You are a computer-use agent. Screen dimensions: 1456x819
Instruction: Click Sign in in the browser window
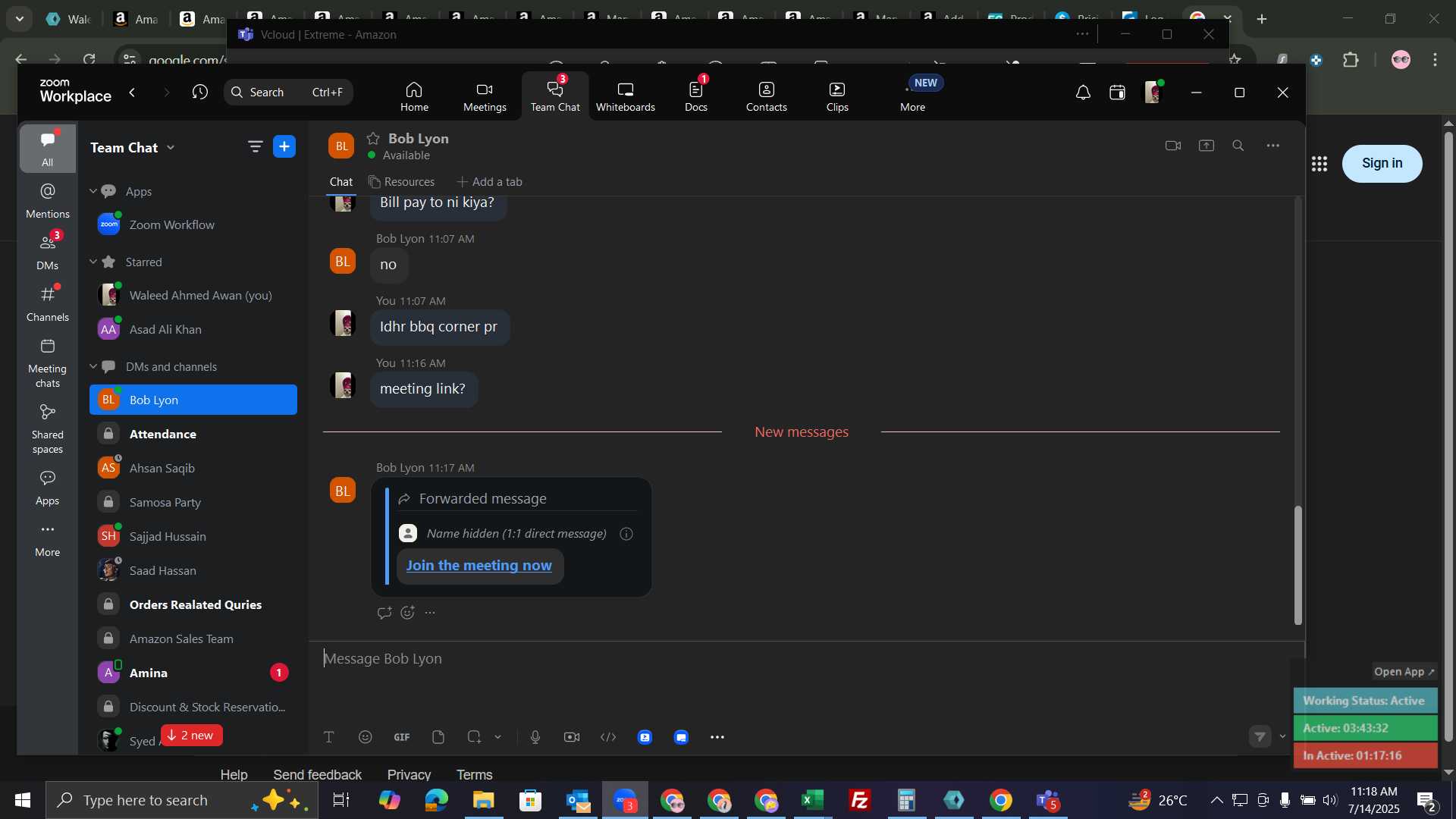coord(1382,163)
